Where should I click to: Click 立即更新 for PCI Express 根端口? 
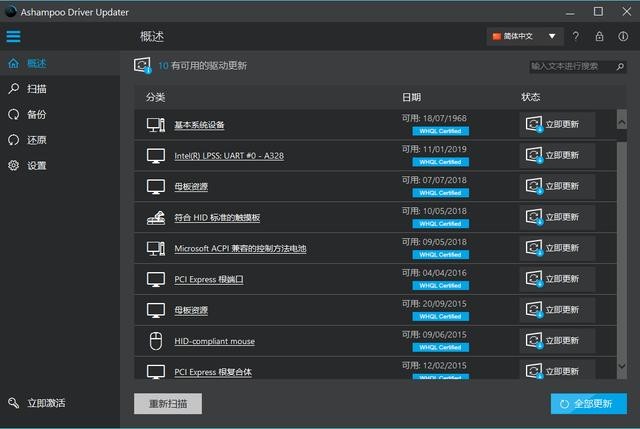click(557, 279)
